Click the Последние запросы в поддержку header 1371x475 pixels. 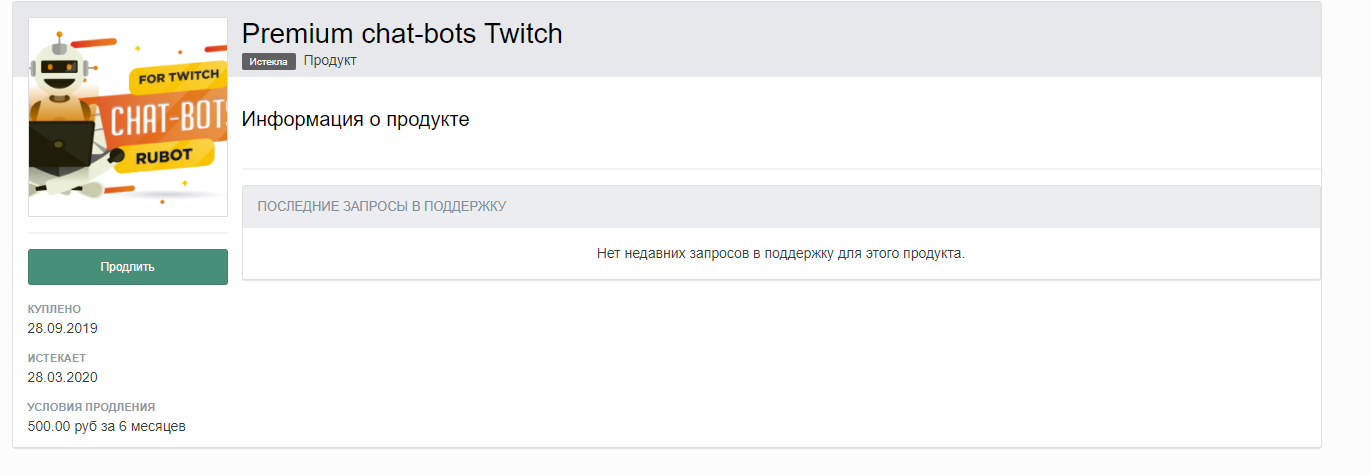(x=381, y=206)
